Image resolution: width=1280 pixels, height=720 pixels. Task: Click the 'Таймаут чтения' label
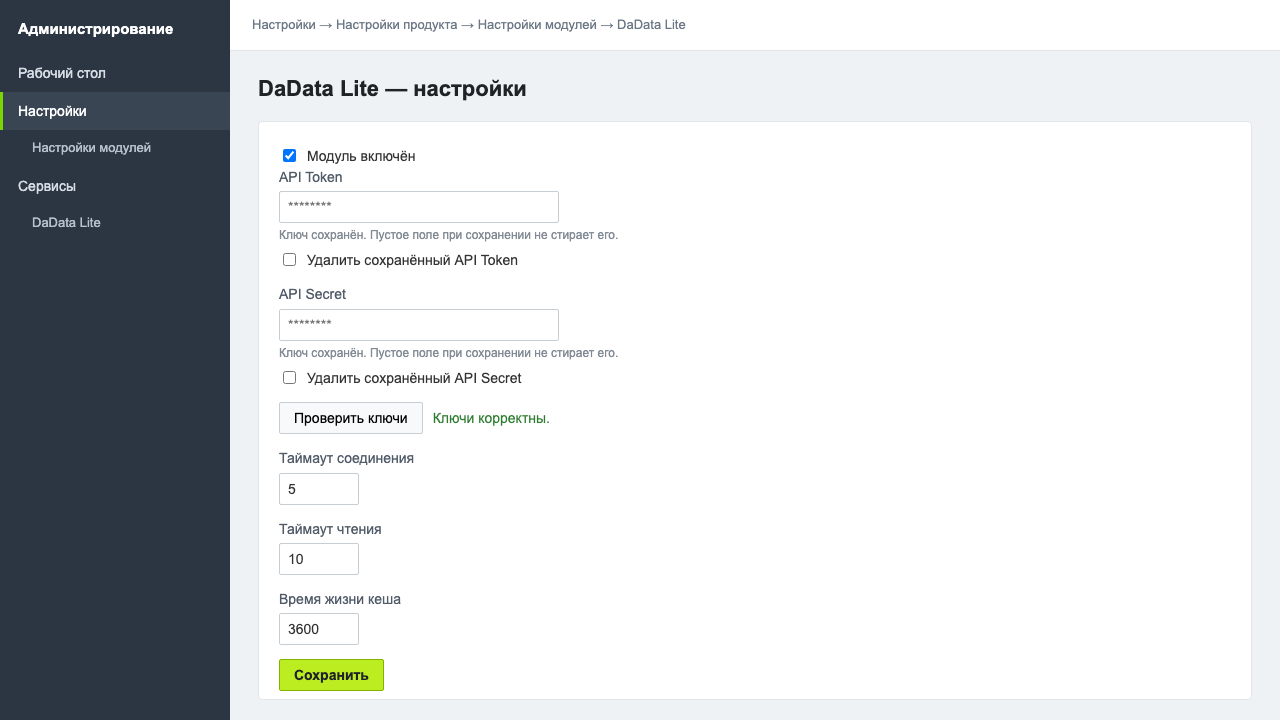tap(330, 529)
